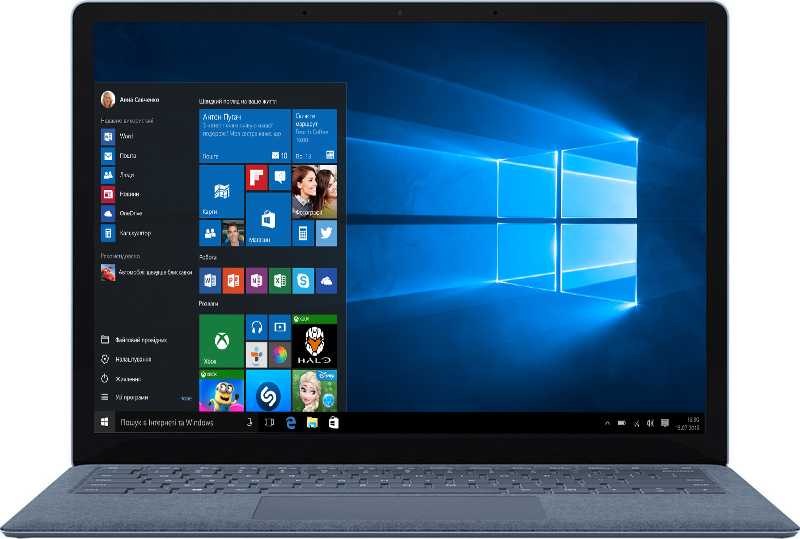Open the Xbox green tile

tap(221, 341)
